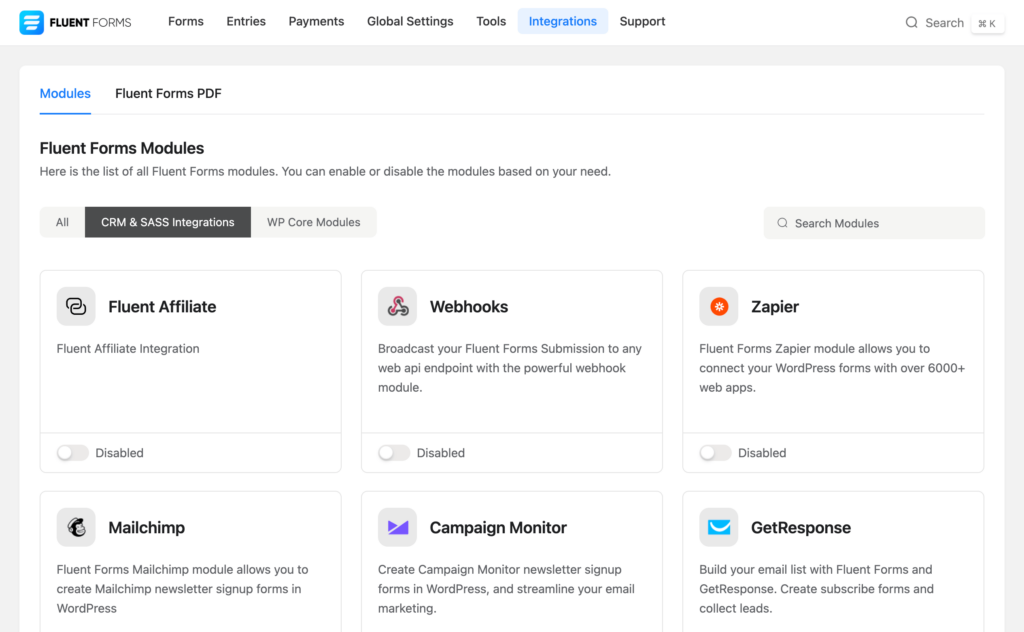Click the search magnifier in the top bar
Image resolution: width=1024 pixels, height=632 pixels.
(x=911, y=22)
